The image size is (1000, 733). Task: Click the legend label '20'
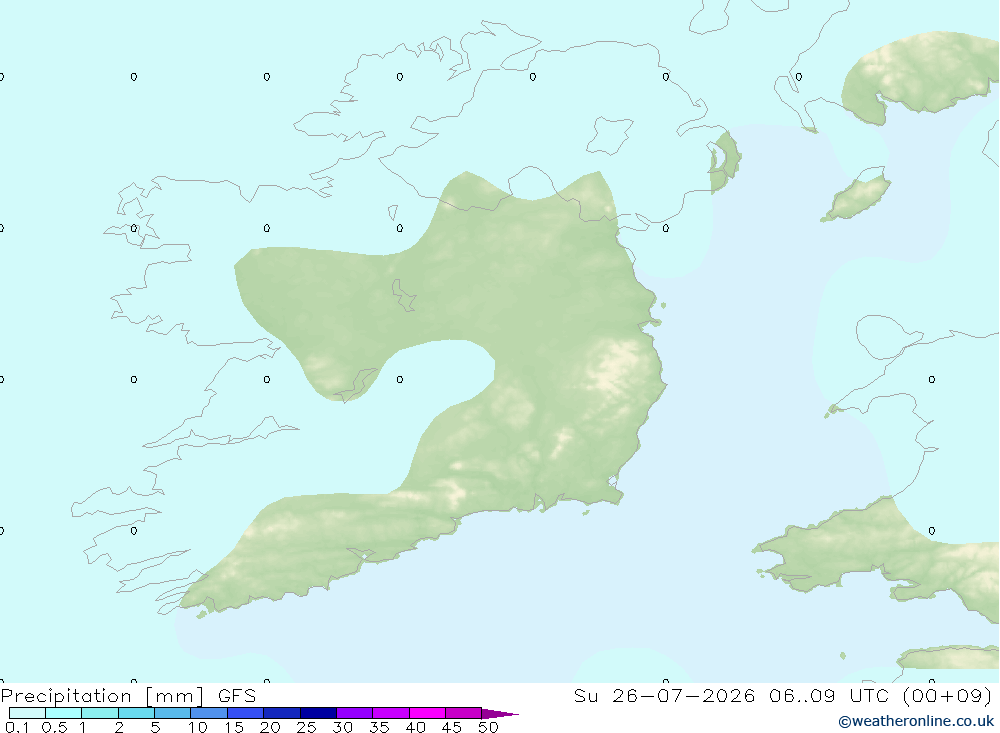tap(270, 727)
